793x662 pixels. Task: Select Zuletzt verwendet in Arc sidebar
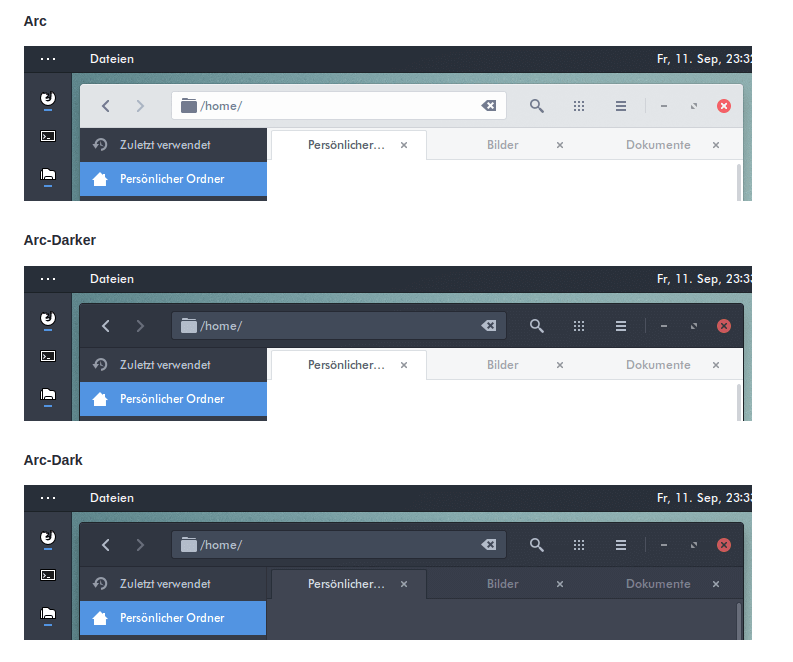tap(173, 145)
